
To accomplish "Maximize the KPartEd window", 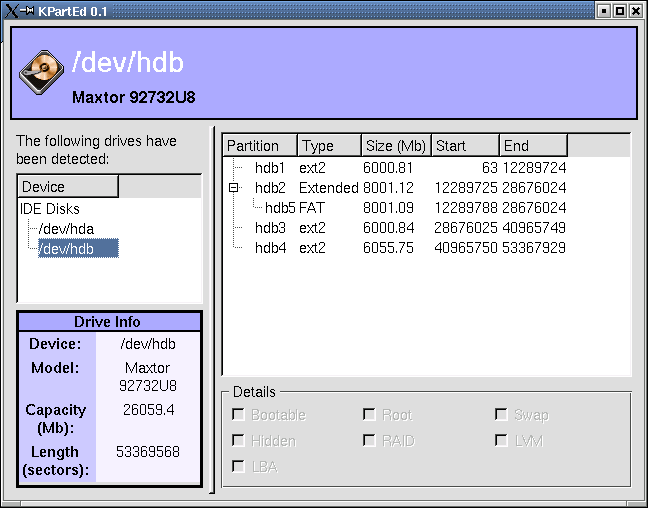I will (619, 11).
